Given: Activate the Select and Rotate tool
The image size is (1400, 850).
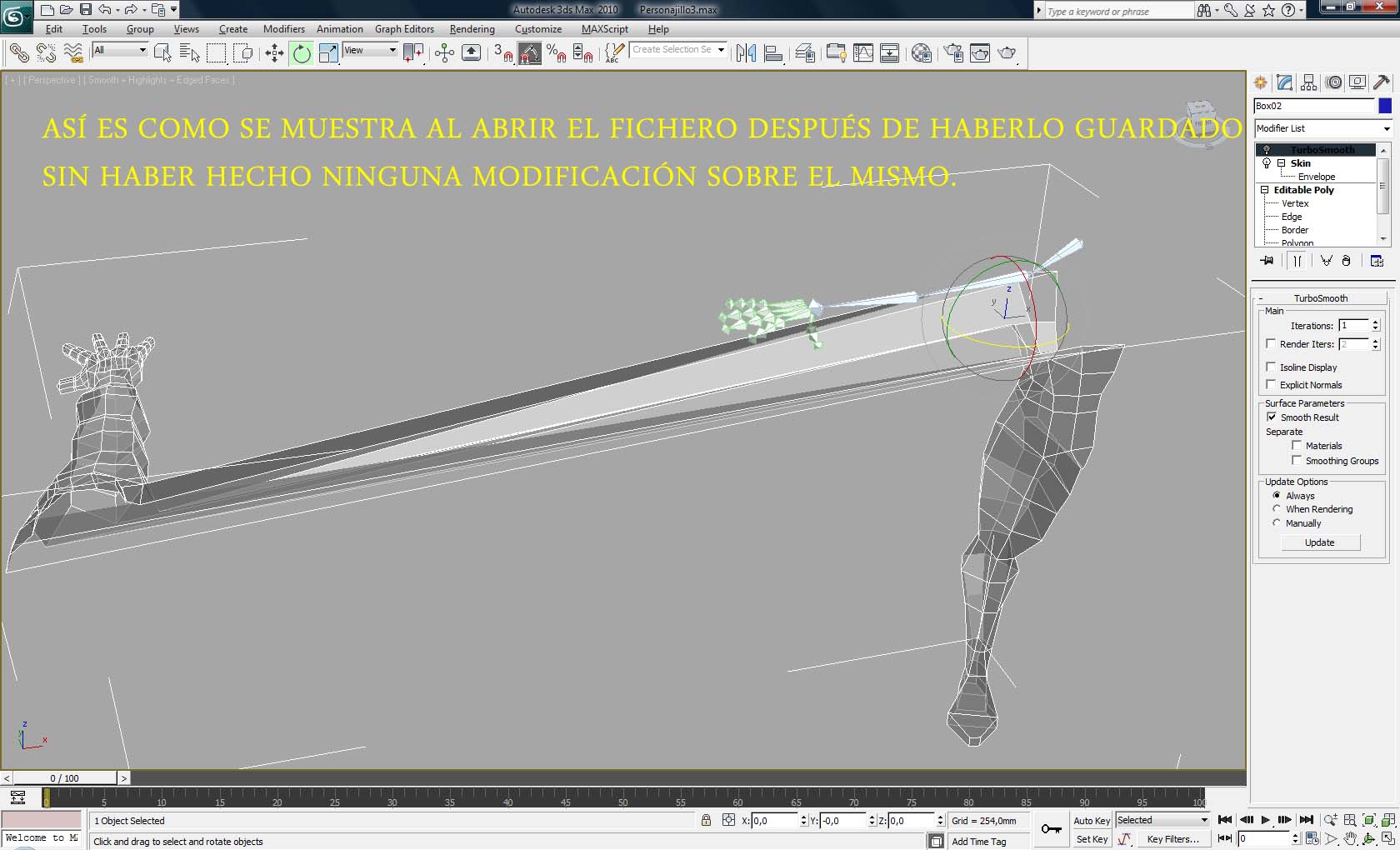Looking at the screenshot, I should click(302, 53).
